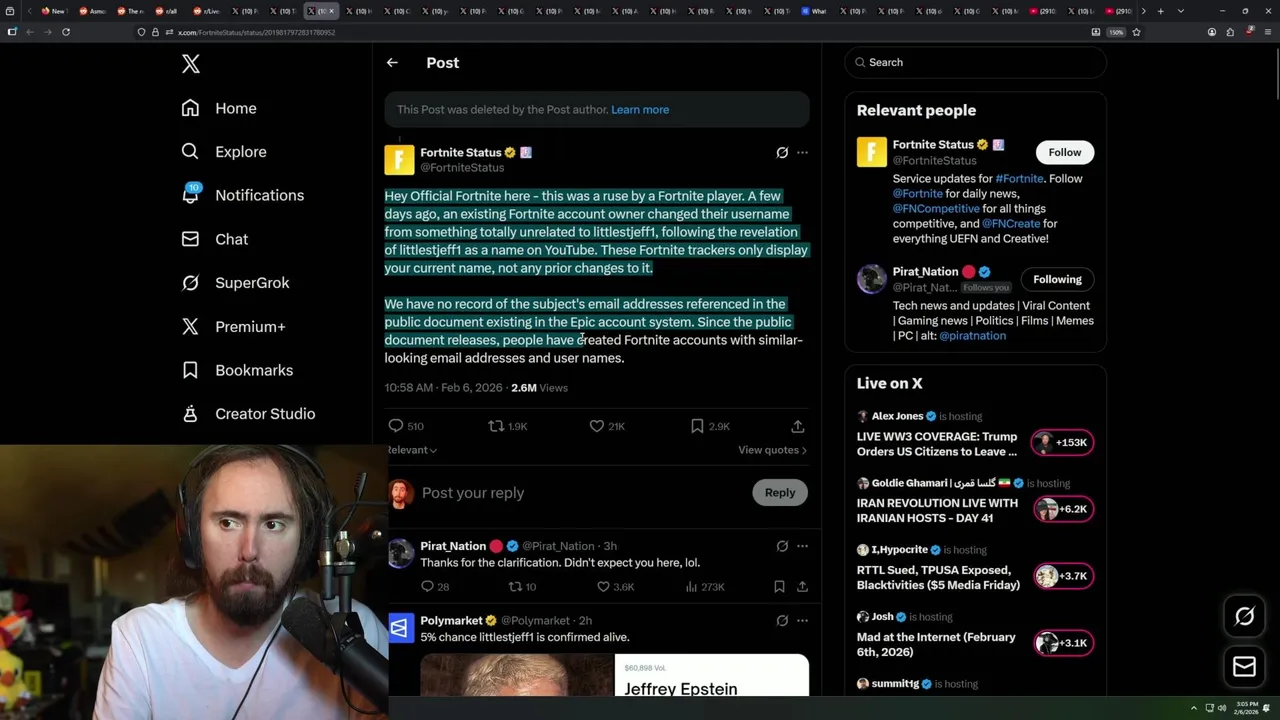The image size is (1280, 720).
Task: Open more options on Fortnite Status post
Action: [802, 153]
